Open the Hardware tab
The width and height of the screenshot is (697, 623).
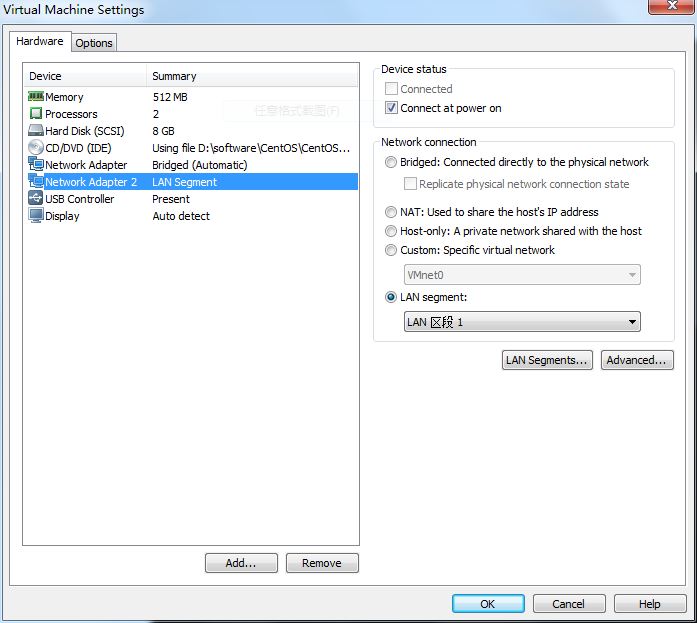click(40, 42)
